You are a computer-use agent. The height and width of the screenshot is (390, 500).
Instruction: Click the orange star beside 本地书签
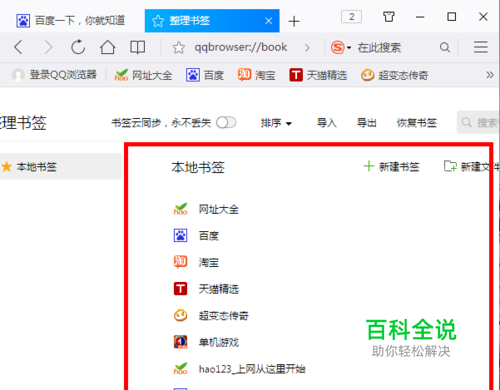(x=7, y=166)
